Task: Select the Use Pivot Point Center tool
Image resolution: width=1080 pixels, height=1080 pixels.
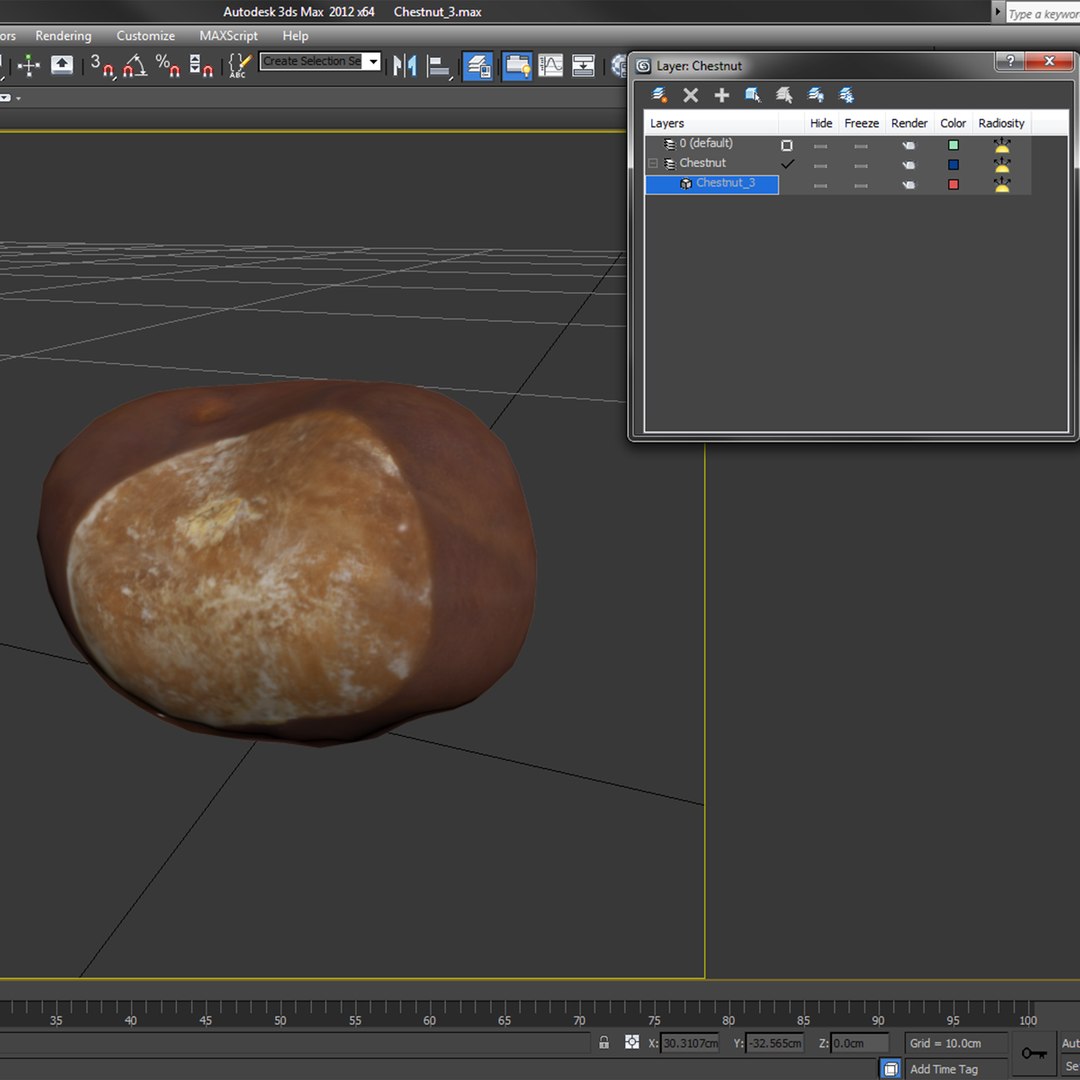Action: [29, 66]
